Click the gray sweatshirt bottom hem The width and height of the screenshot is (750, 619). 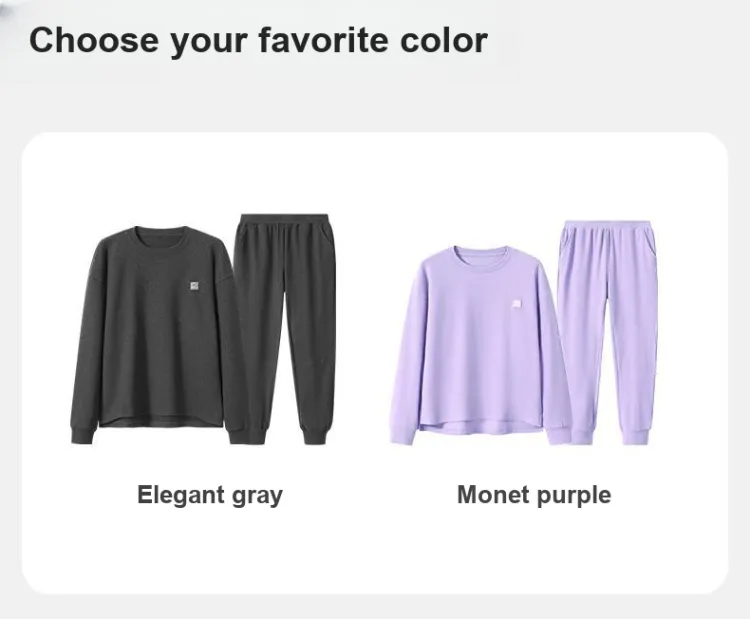(162, 421)
